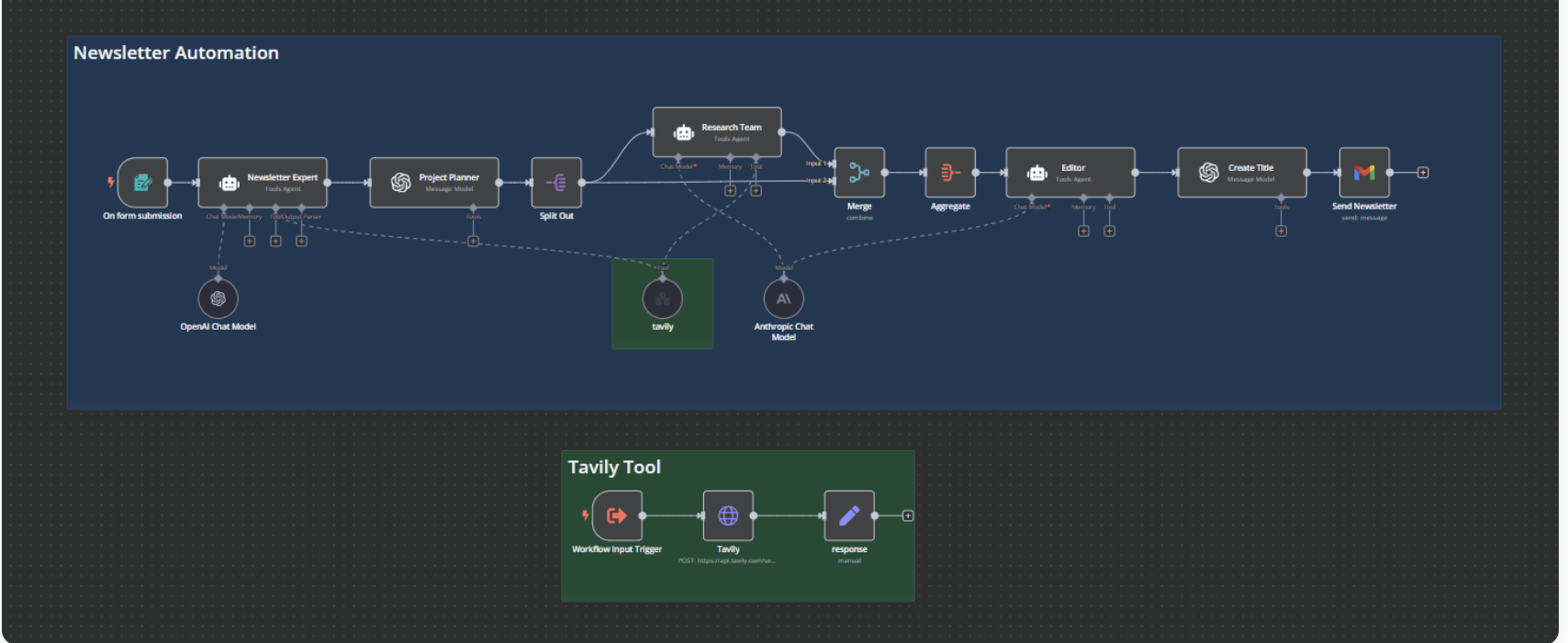This screenshot has width=1568, height=643.
Task: Select the Tavily HTTP request node
Action: [728, 515]
